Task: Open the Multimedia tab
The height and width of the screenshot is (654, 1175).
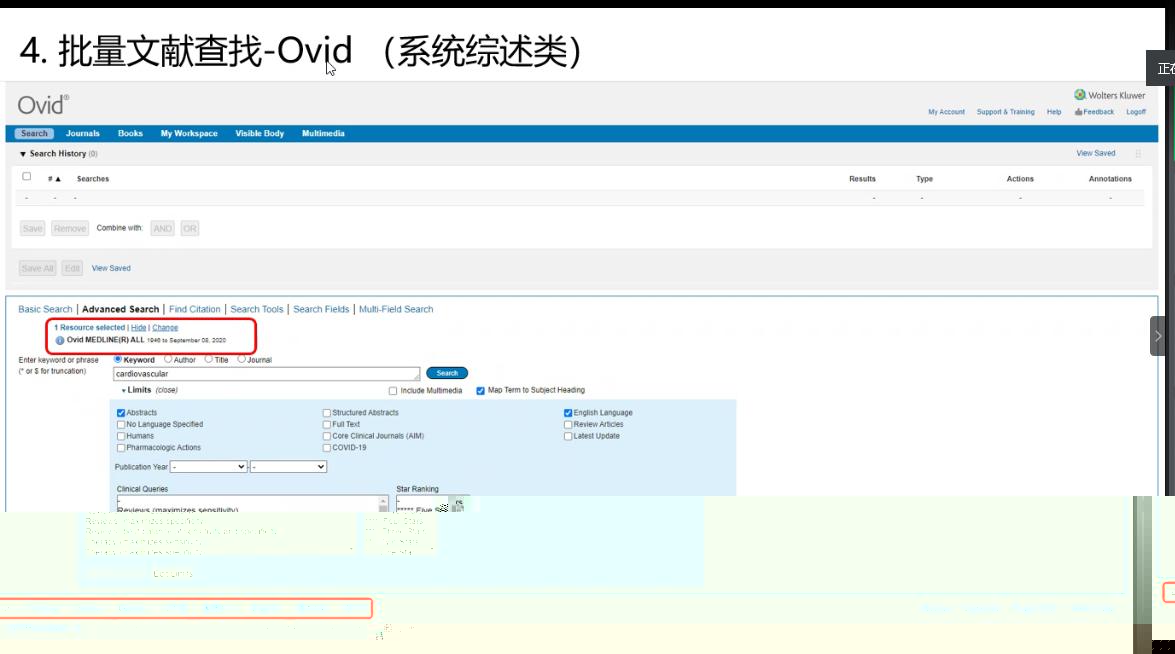Action: click(x=323, y=133)
